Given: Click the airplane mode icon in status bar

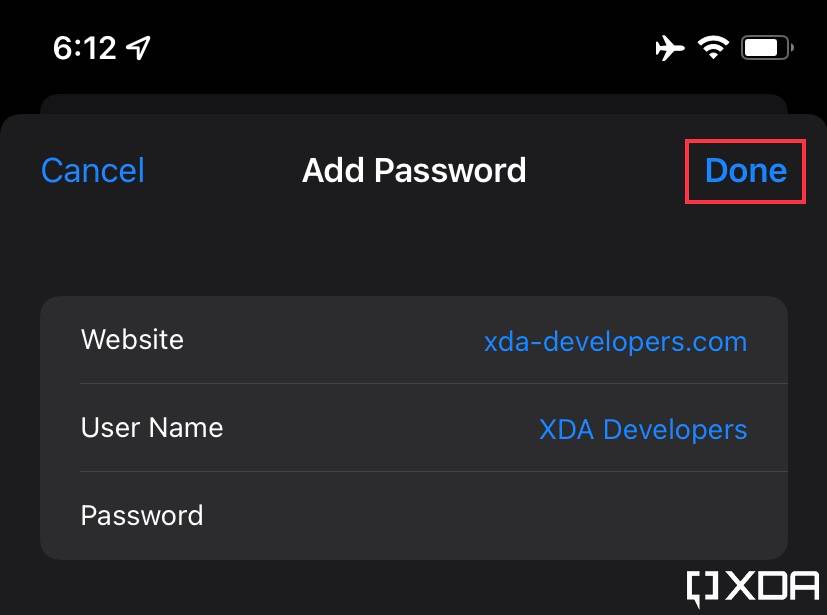Looking at the screenshot, I should 670,46.
